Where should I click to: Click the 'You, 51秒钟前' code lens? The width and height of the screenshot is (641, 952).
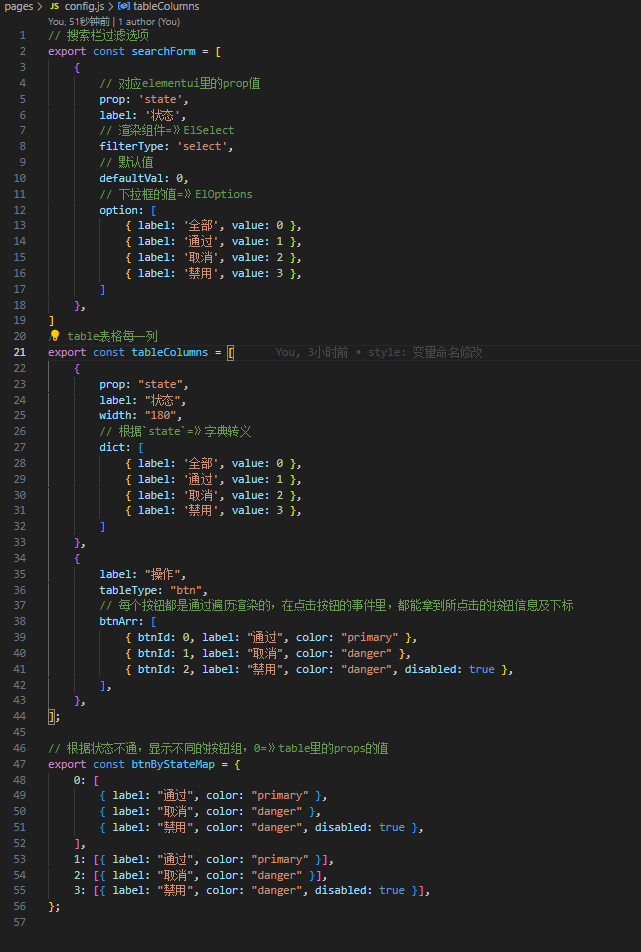pos(79,21)
